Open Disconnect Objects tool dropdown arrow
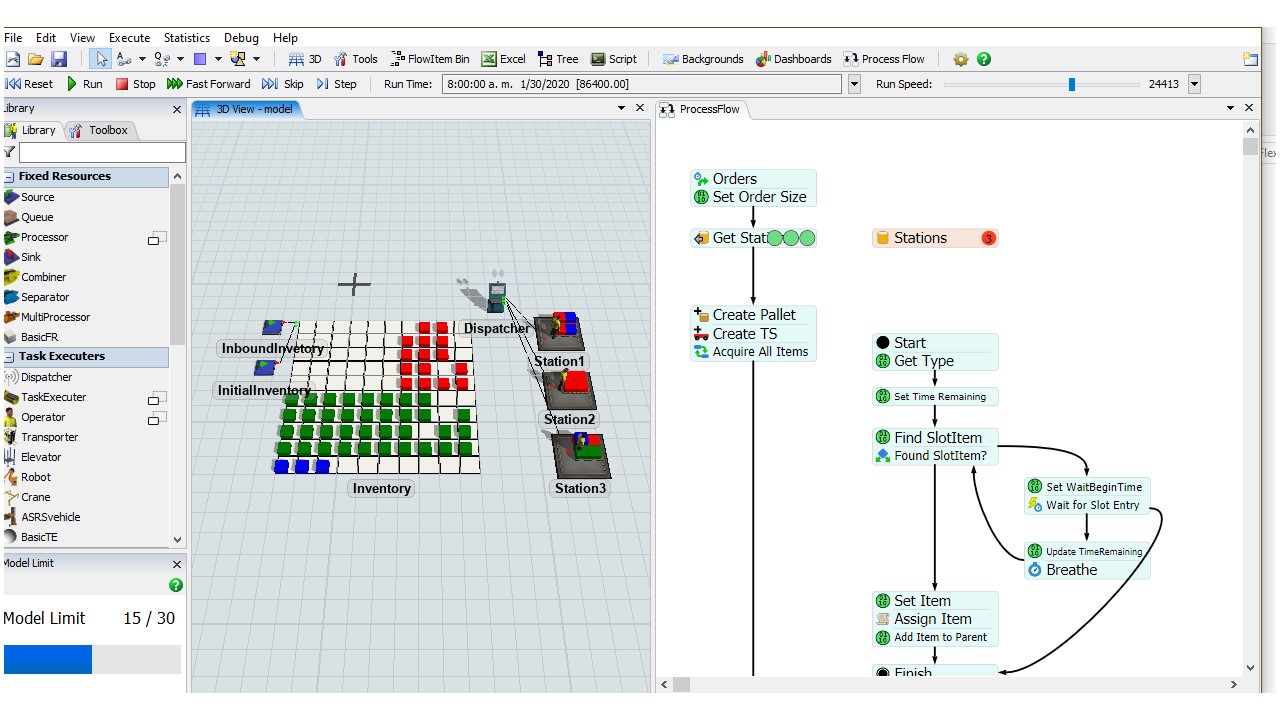This screenshot has height=720, width=1280. coord(180,59)
